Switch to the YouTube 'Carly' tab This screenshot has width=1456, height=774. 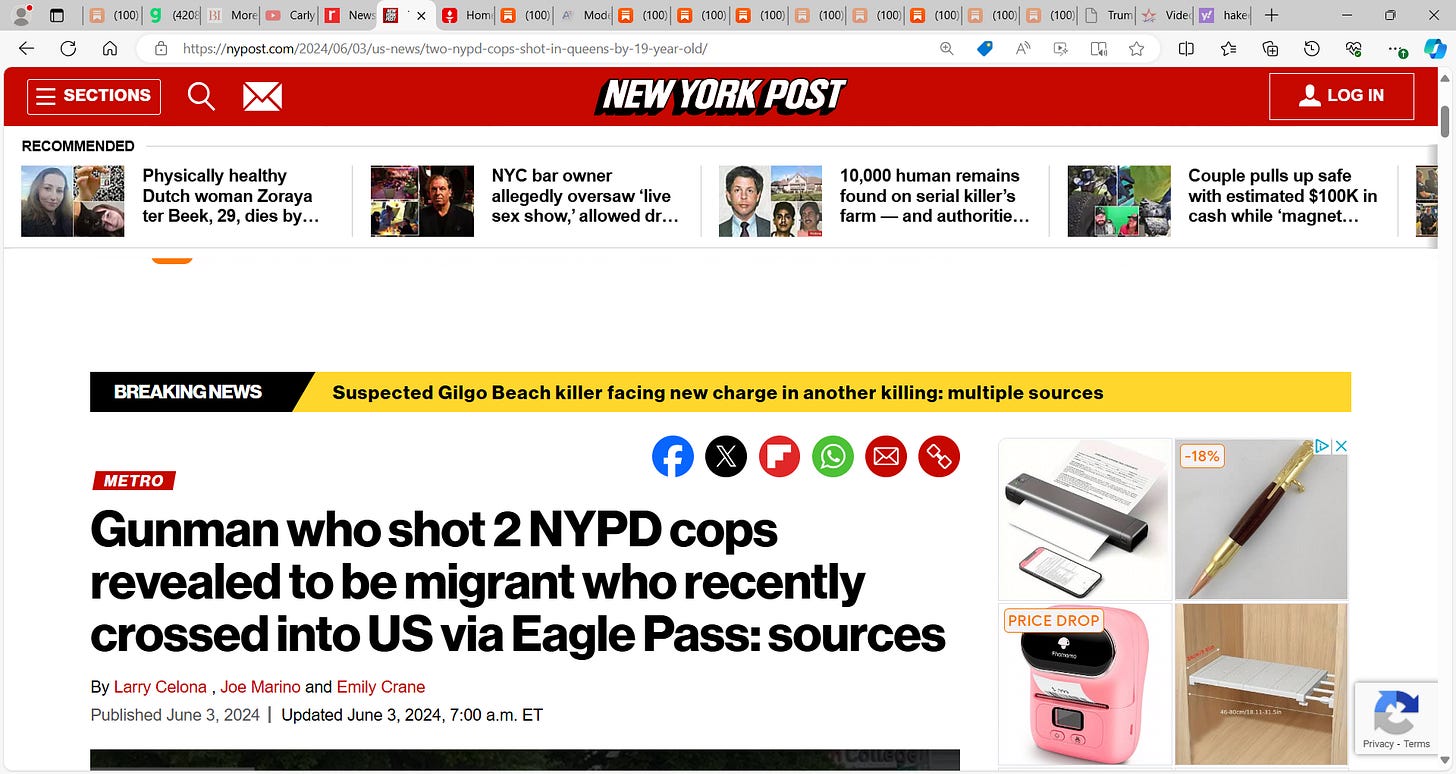289,15
